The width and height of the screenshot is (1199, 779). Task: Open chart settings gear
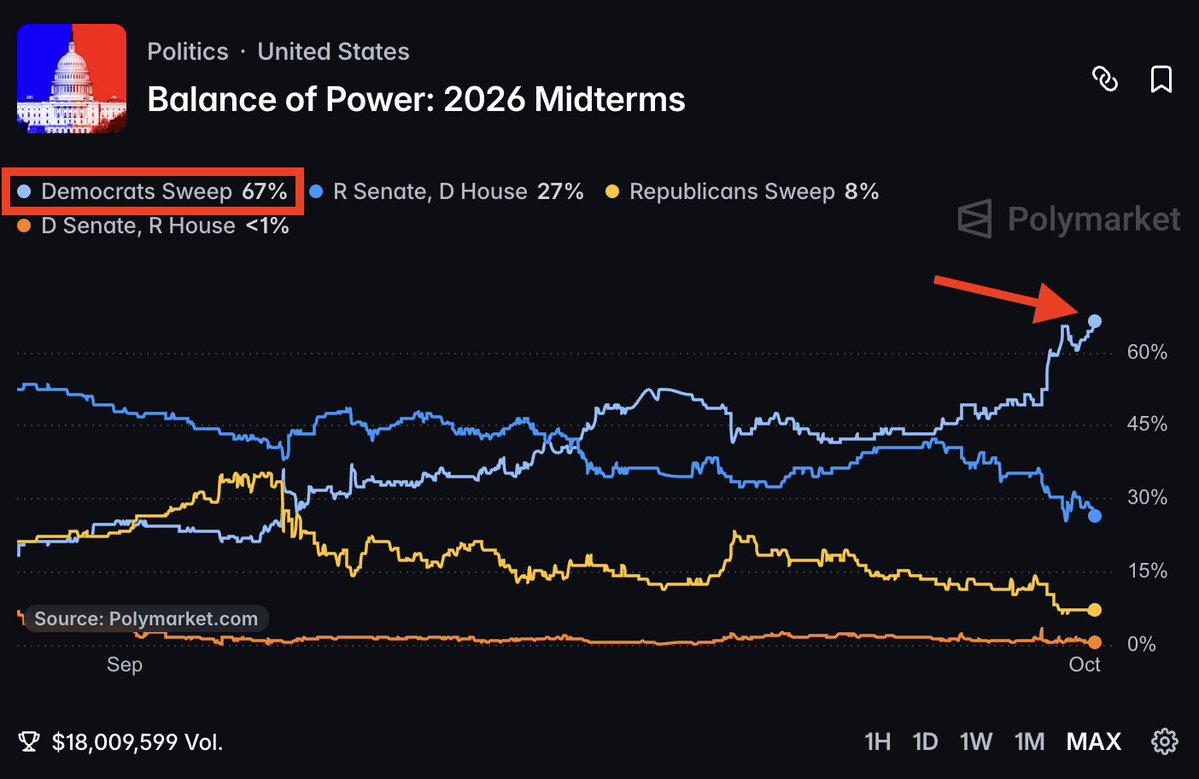tap(1165, 741)
